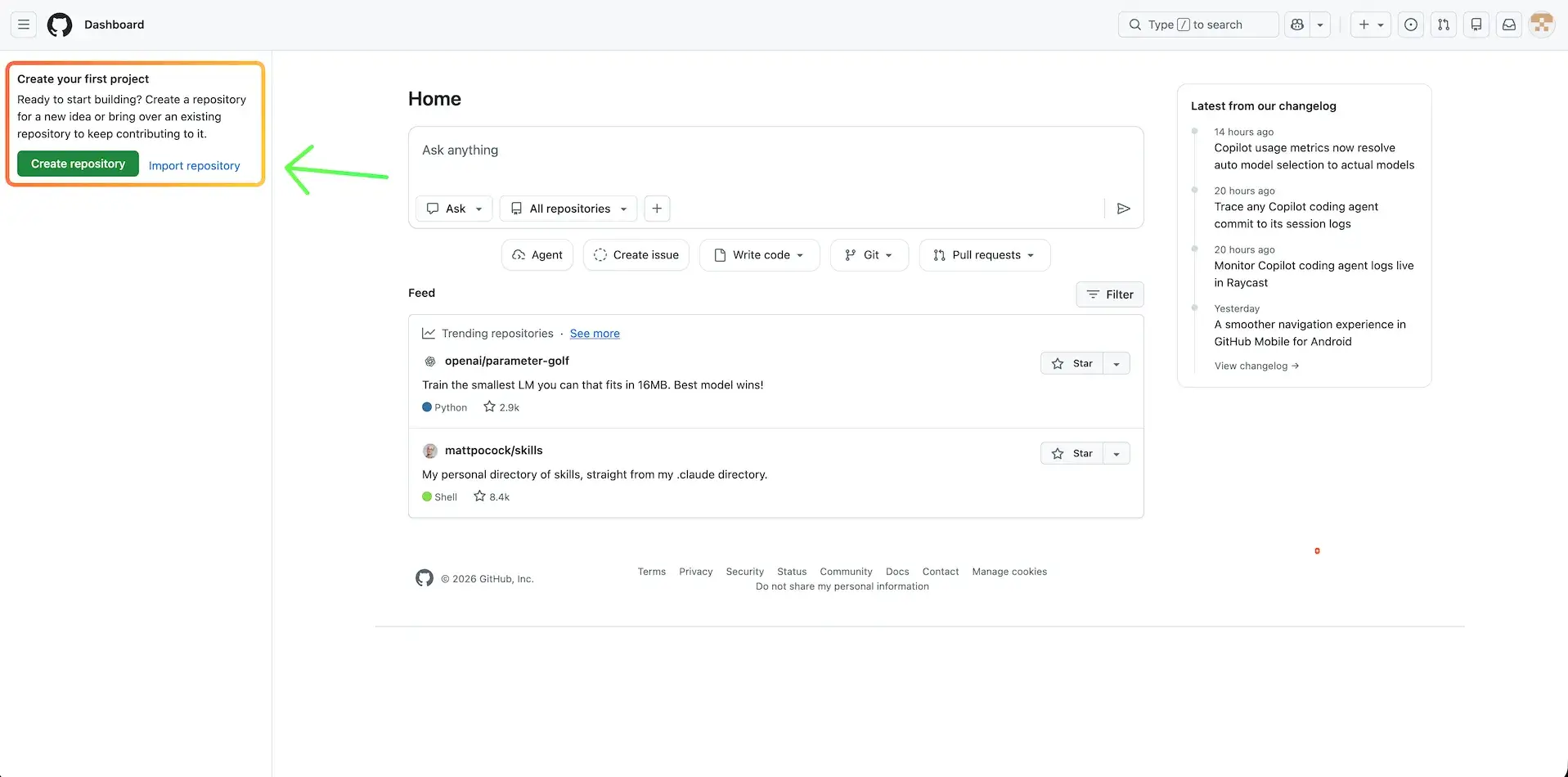Open the Manage cookies footer link
The width and height of the screenshot is (1568, 777).
(1009, 572)
